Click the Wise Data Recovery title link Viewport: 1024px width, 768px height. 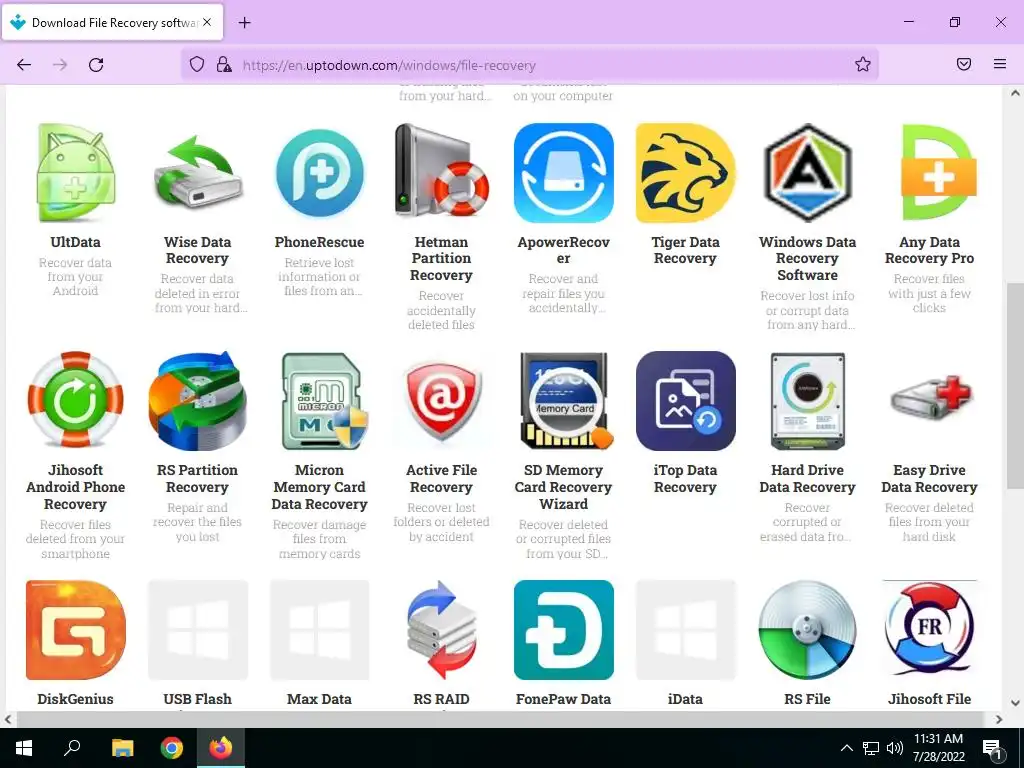197,250
